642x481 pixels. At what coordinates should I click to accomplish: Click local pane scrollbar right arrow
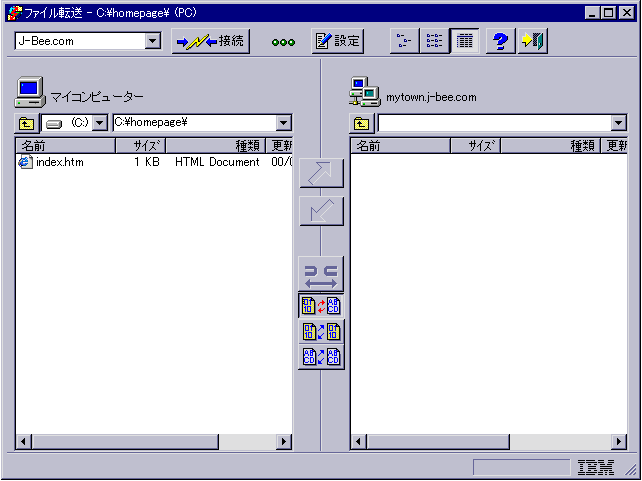point(283,442)
